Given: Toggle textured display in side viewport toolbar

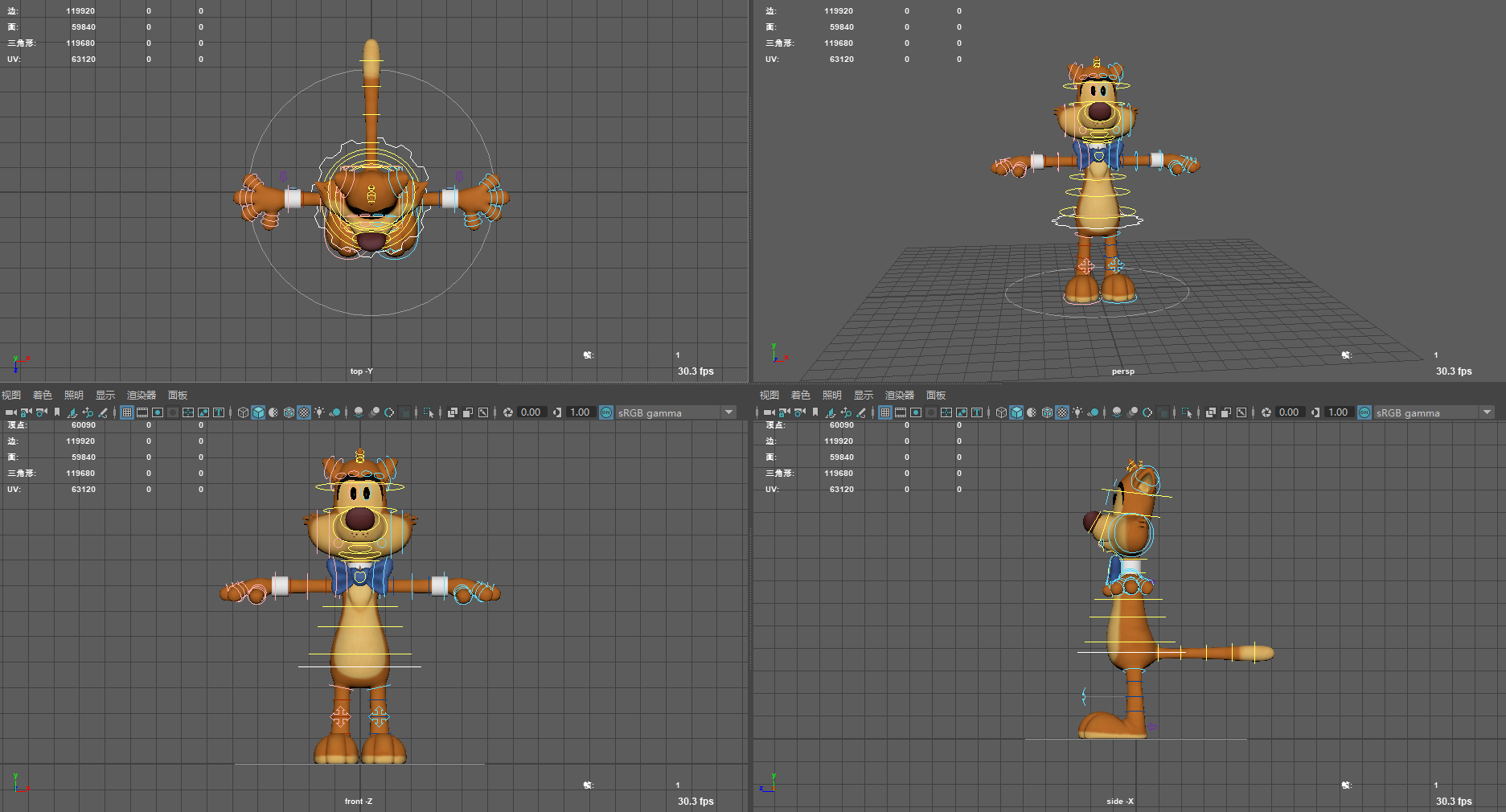Looking at the screenshot, I should (1062, 412).
